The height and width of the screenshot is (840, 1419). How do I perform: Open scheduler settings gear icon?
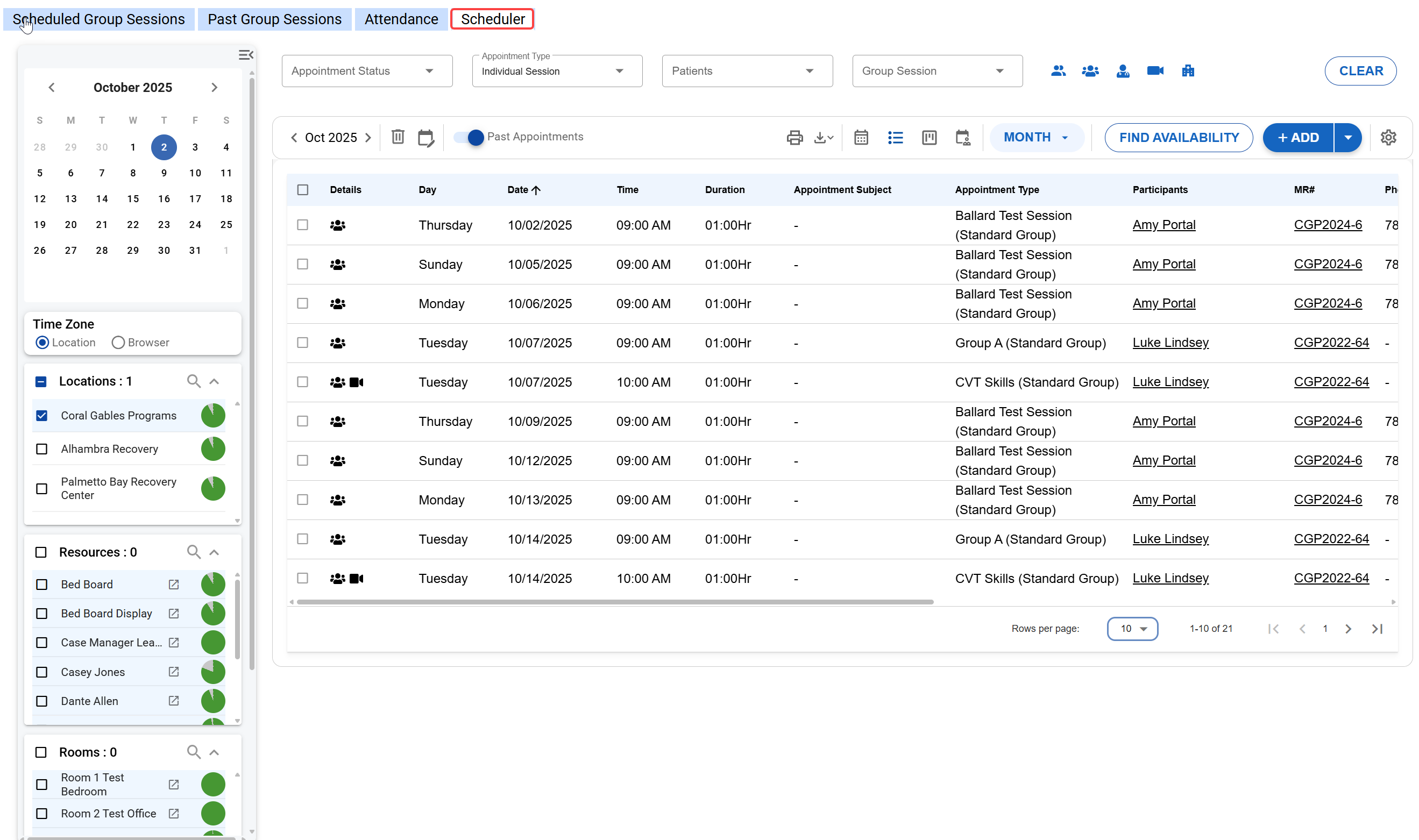[1388, 138]
